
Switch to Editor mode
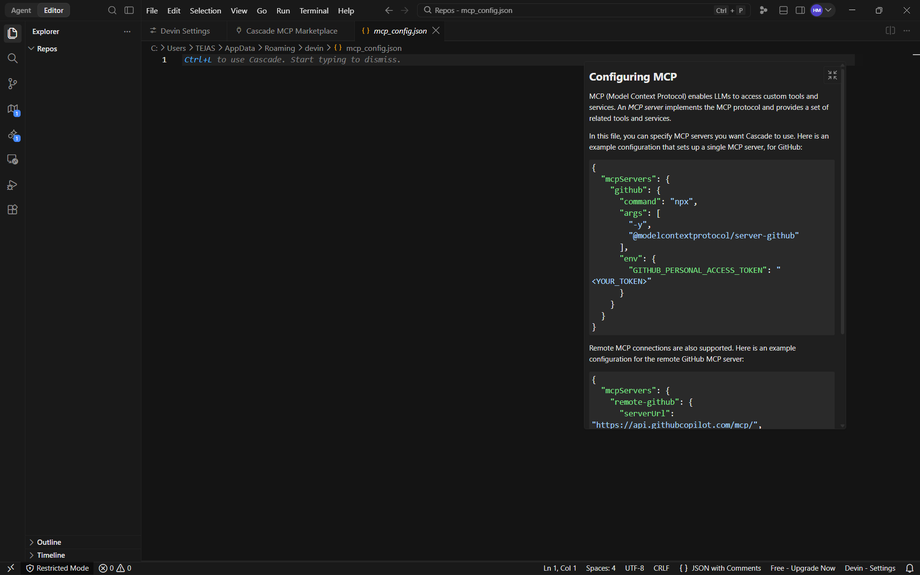coord(53,11)
